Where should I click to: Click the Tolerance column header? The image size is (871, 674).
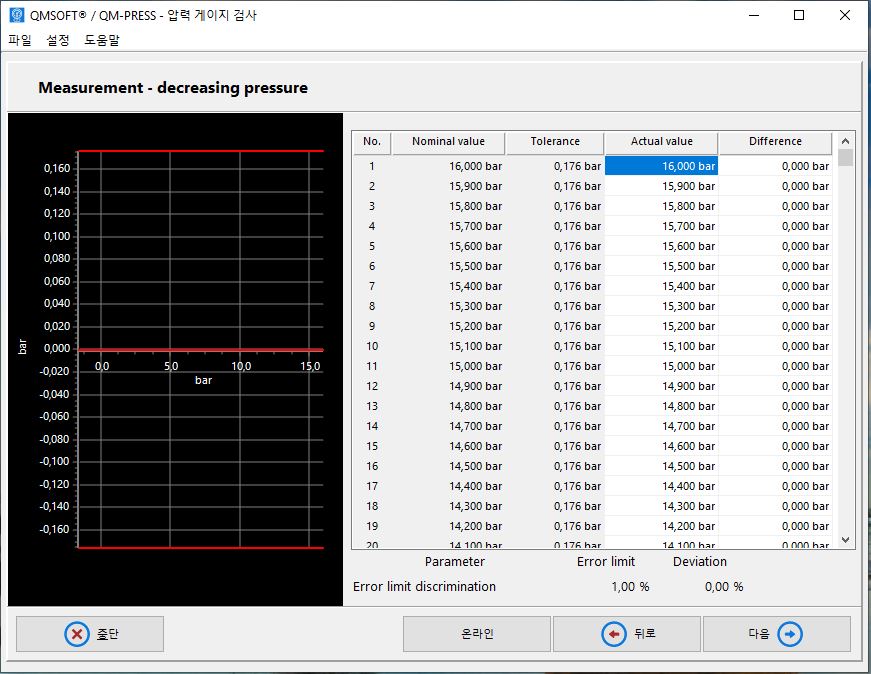point(555,142)
